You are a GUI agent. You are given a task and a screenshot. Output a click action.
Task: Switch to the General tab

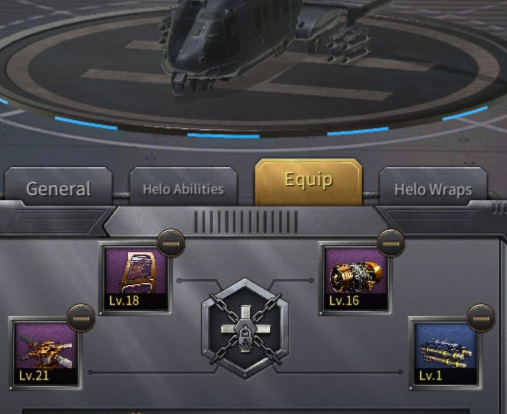click(x=58, y=187)
